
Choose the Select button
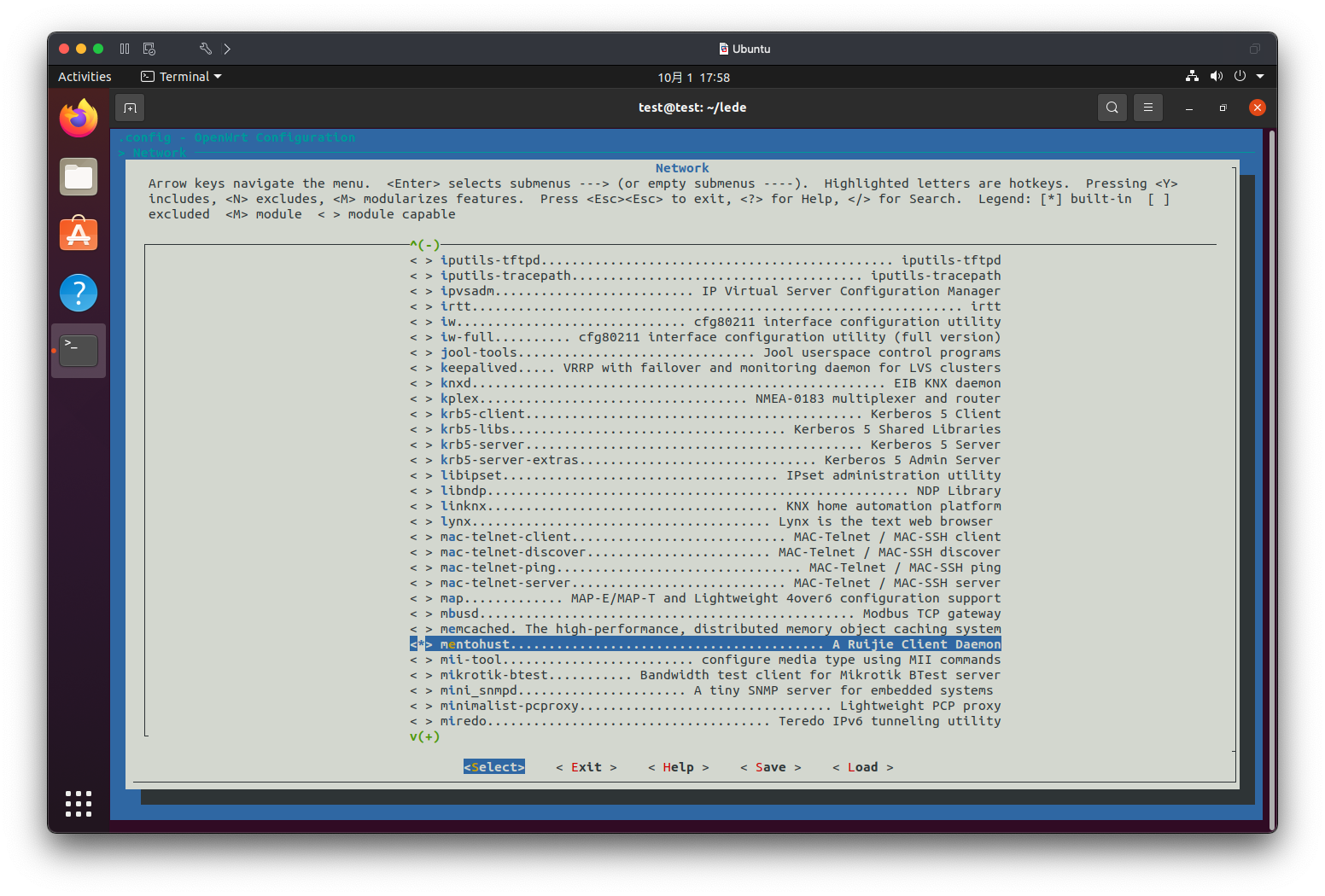[494, 767]
